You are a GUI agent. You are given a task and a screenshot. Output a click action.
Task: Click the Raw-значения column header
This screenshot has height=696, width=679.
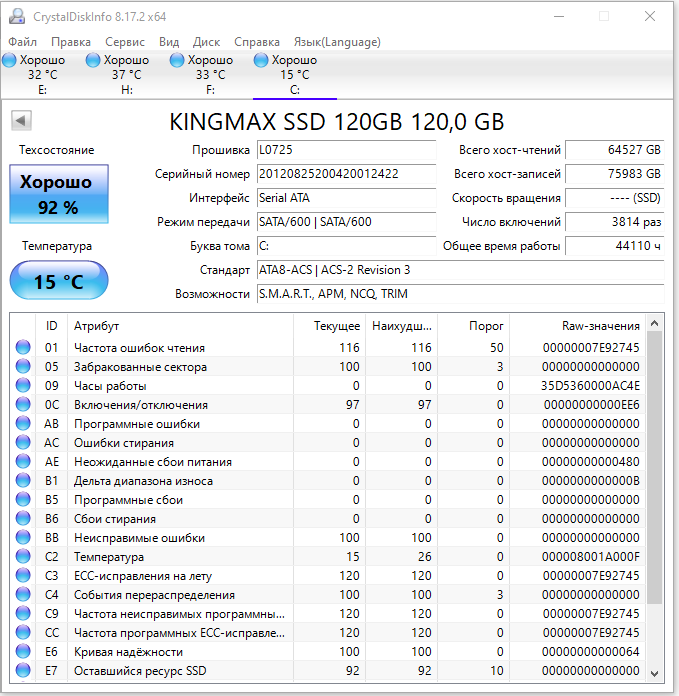[x=577, y=326]
